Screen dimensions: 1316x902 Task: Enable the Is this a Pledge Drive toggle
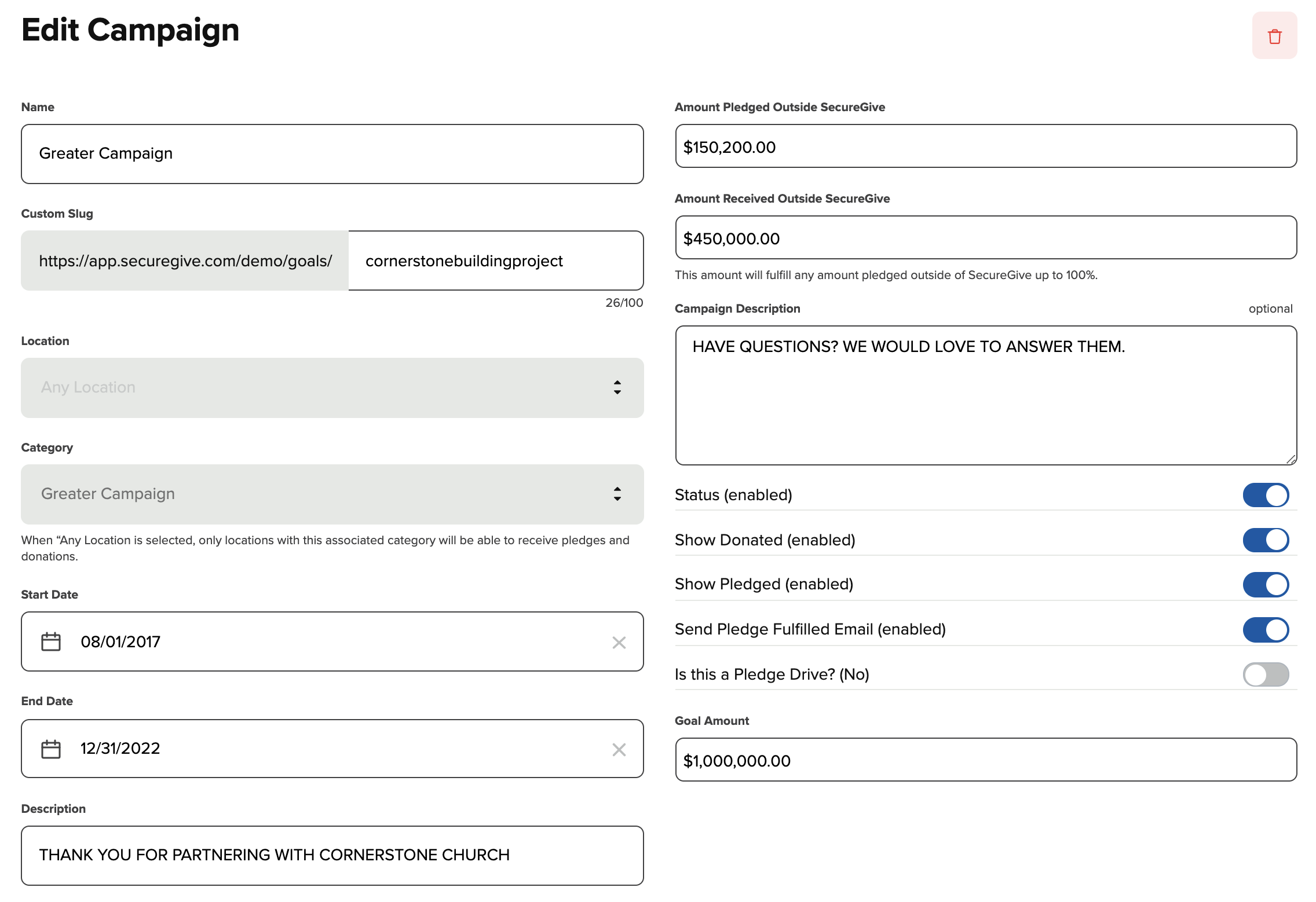pos(1266,674)
